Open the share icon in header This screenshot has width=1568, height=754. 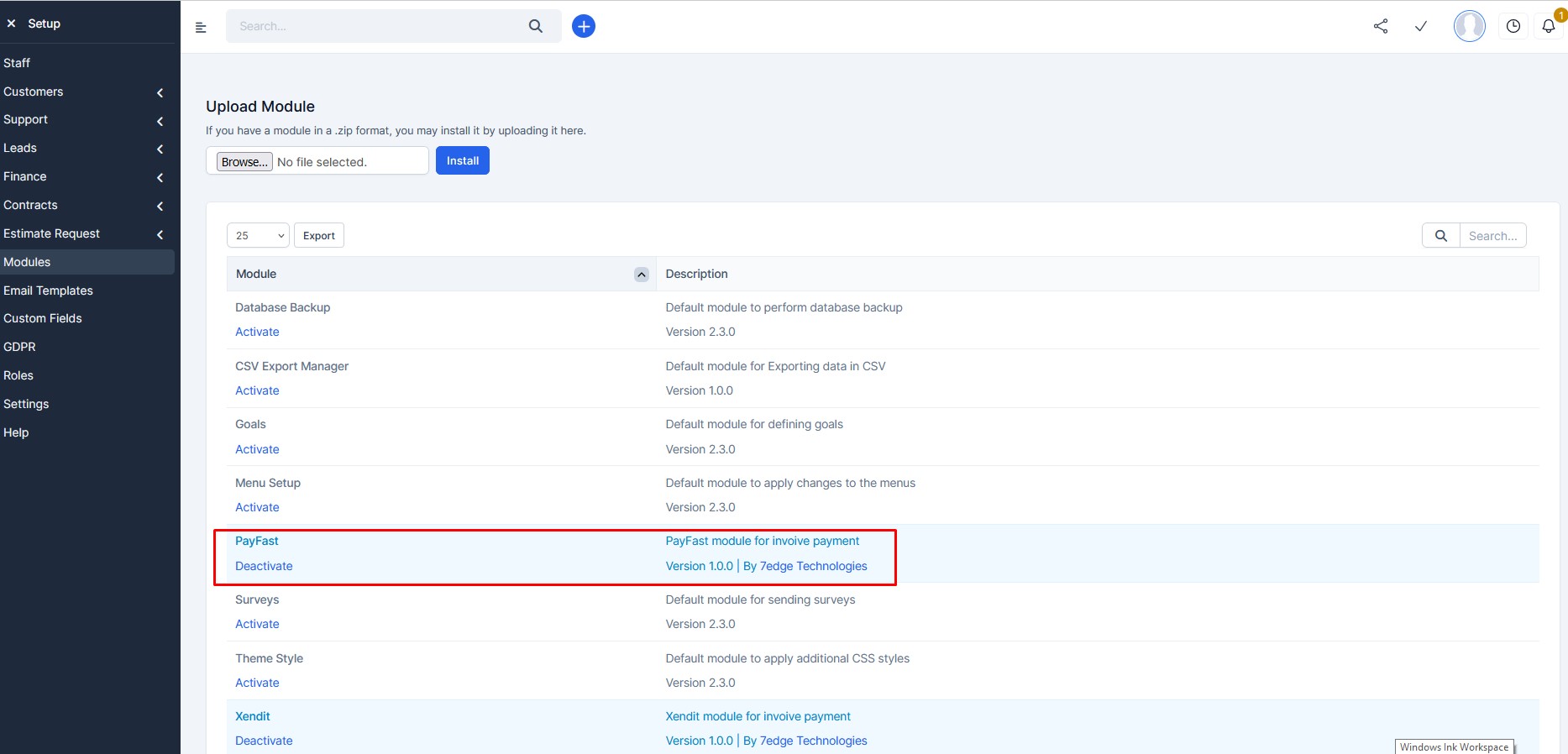point(1381,26)
